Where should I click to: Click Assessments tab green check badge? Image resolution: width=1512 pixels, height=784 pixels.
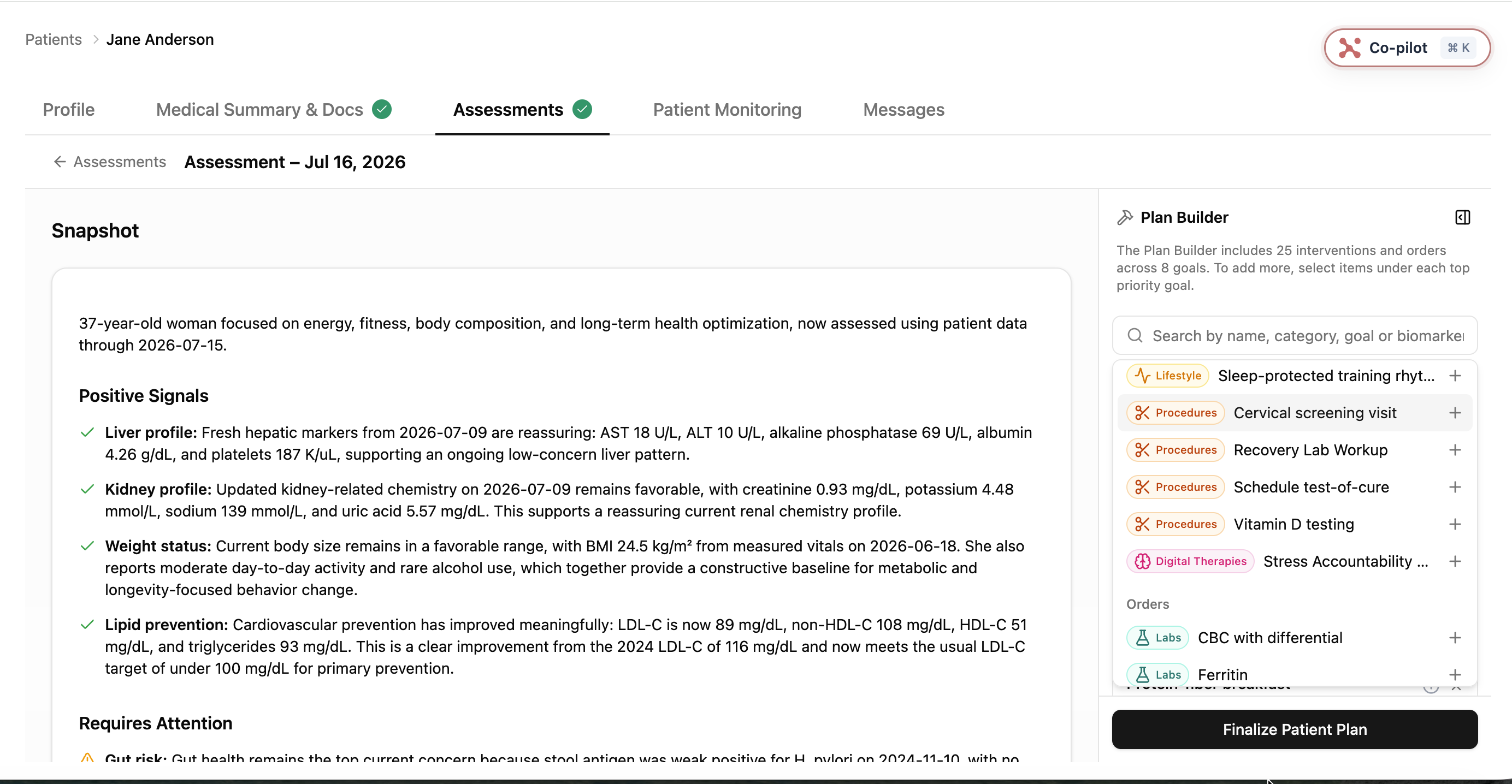[x=582, y=109]
